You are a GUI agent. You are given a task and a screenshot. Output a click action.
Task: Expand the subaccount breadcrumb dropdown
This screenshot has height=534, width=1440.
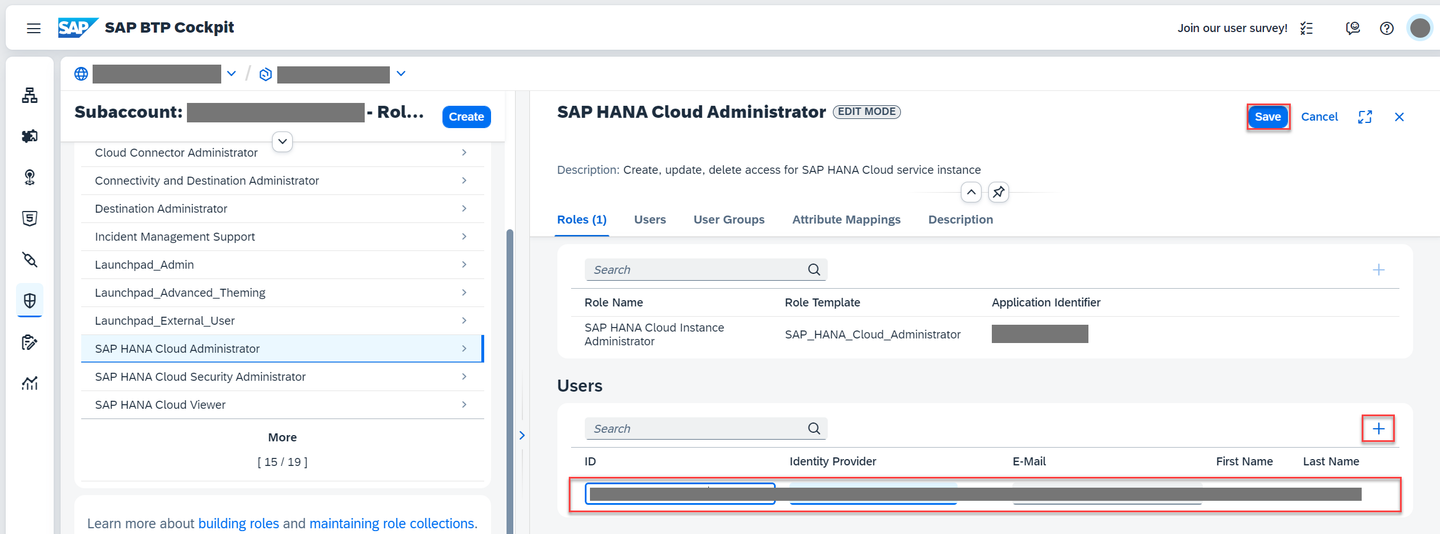click(x=401, y=74)
